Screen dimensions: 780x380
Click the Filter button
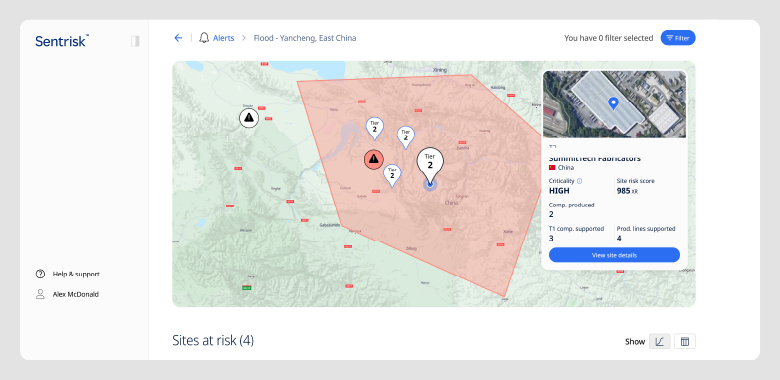(678, 38)
